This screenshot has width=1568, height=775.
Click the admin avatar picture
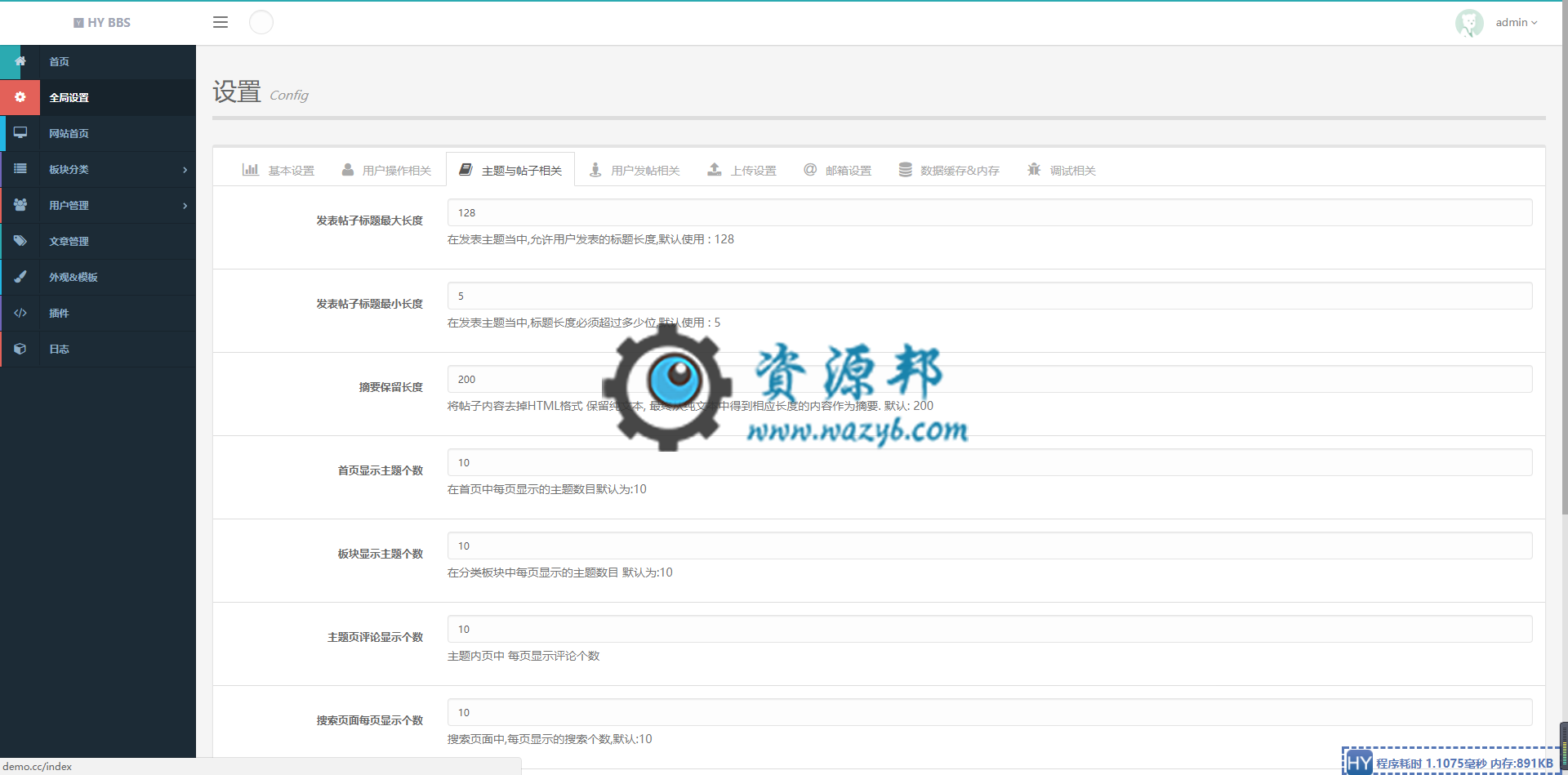point(1469,23)
